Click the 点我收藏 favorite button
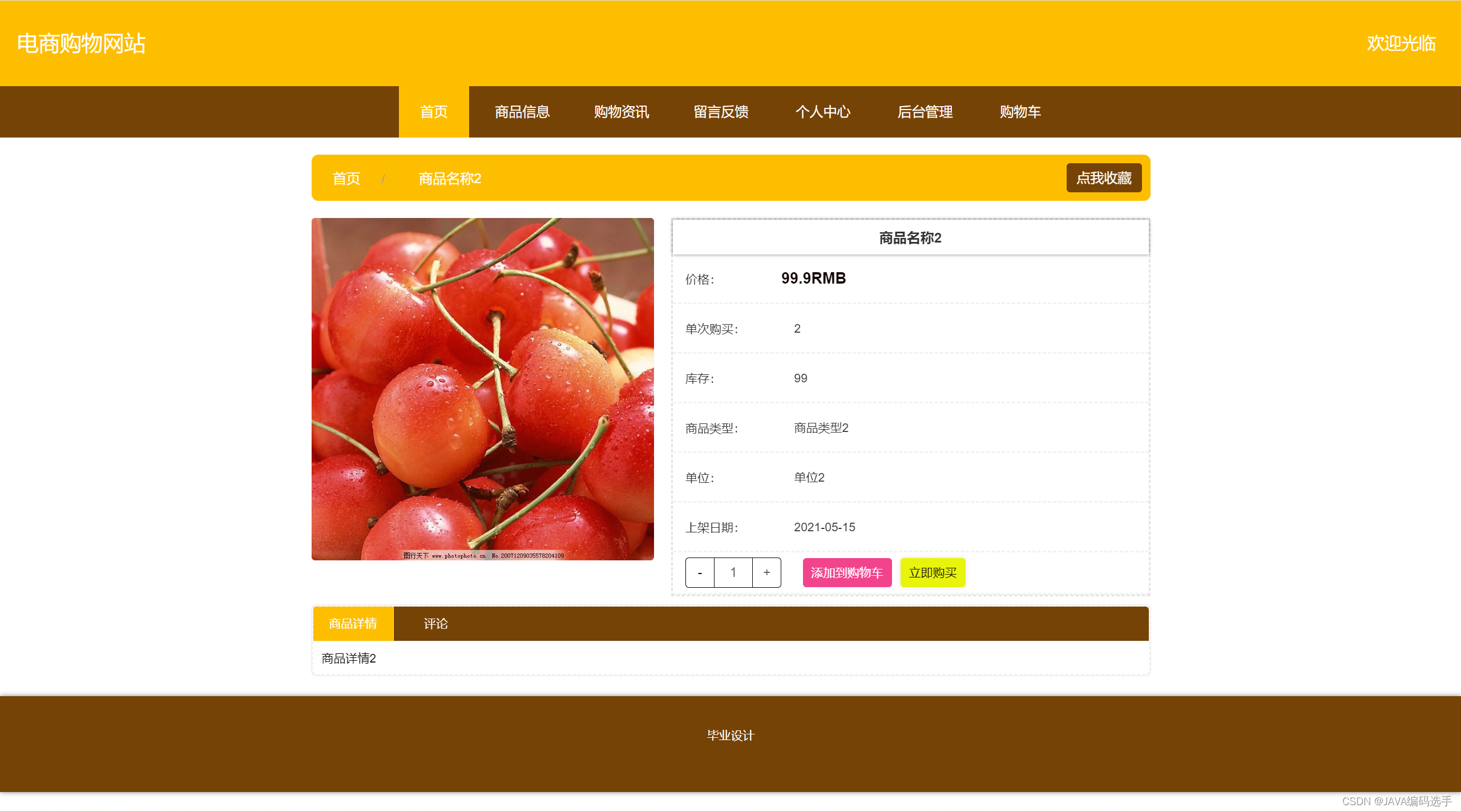The width and height of the screenshot is (1461, 812). coord(1103,177)
